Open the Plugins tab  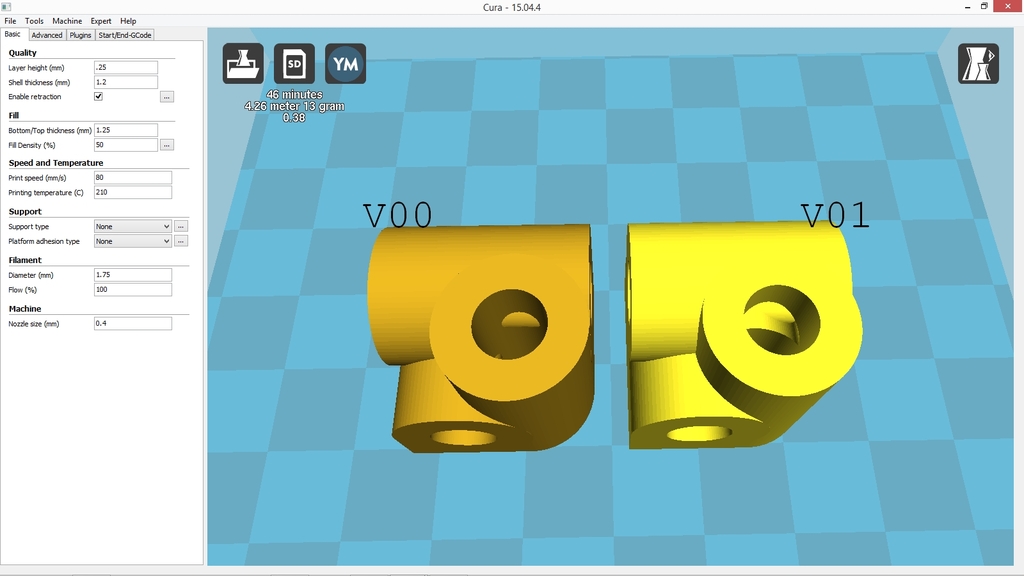pyautogui.click(x=80, y=35)
